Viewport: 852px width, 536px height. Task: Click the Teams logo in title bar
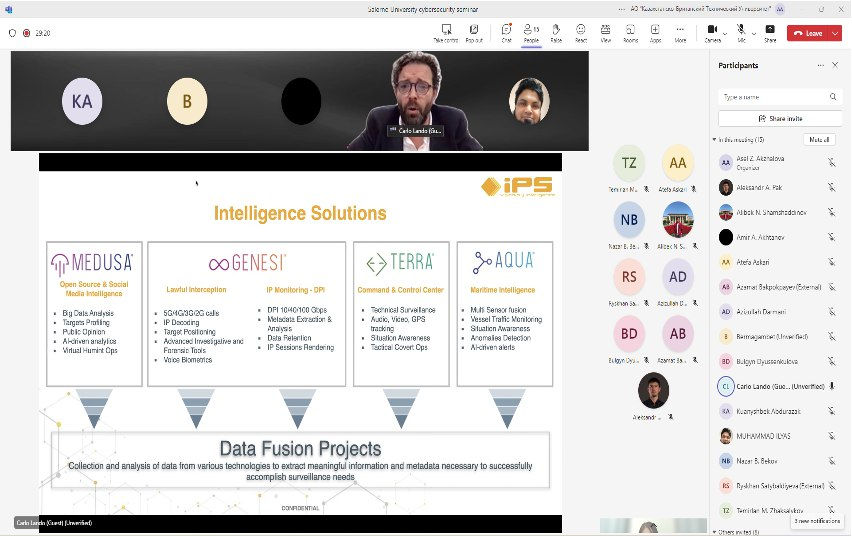(9, 9)
